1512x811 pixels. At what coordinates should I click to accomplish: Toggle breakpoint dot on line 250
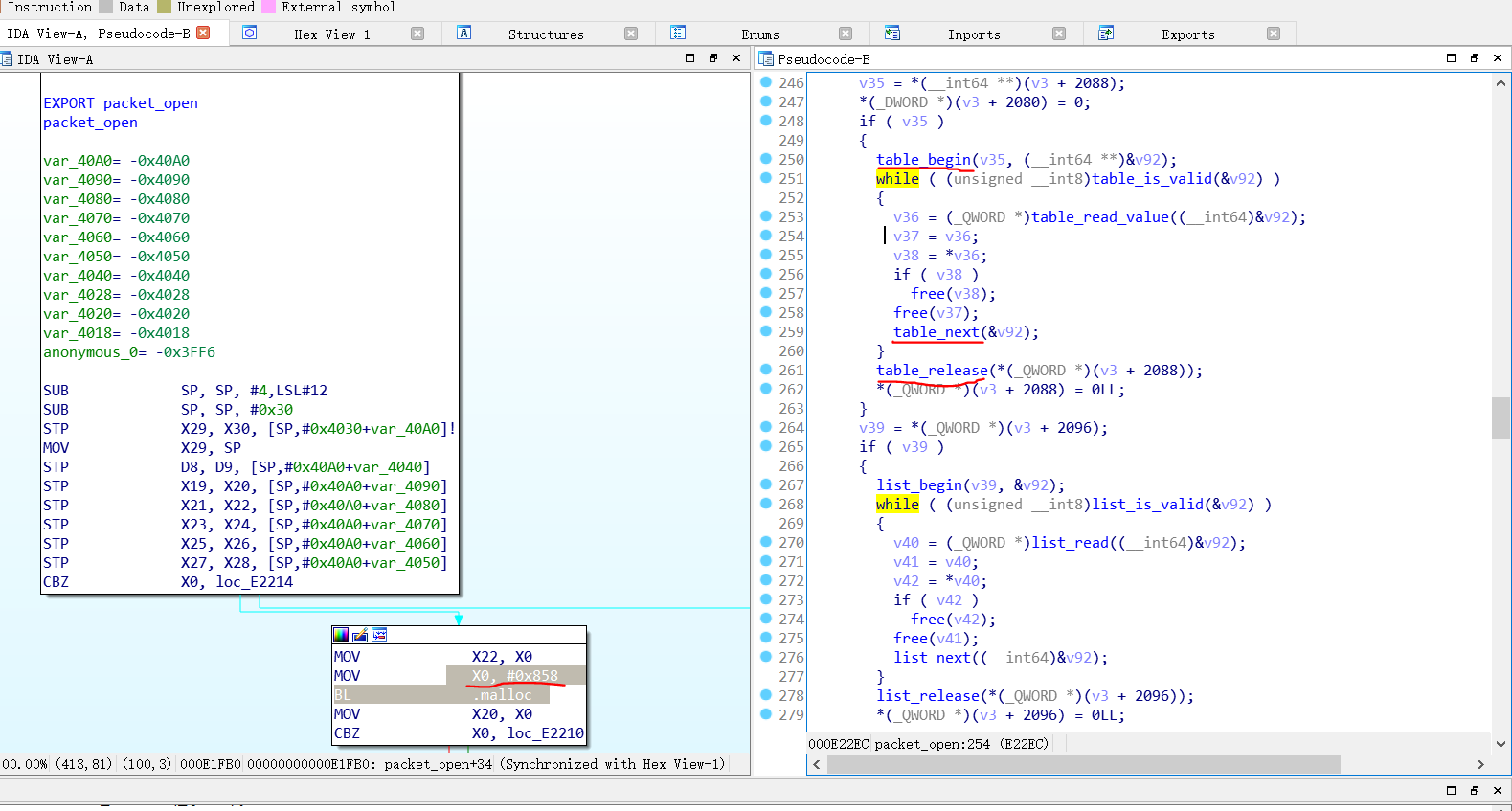(766, 159)
